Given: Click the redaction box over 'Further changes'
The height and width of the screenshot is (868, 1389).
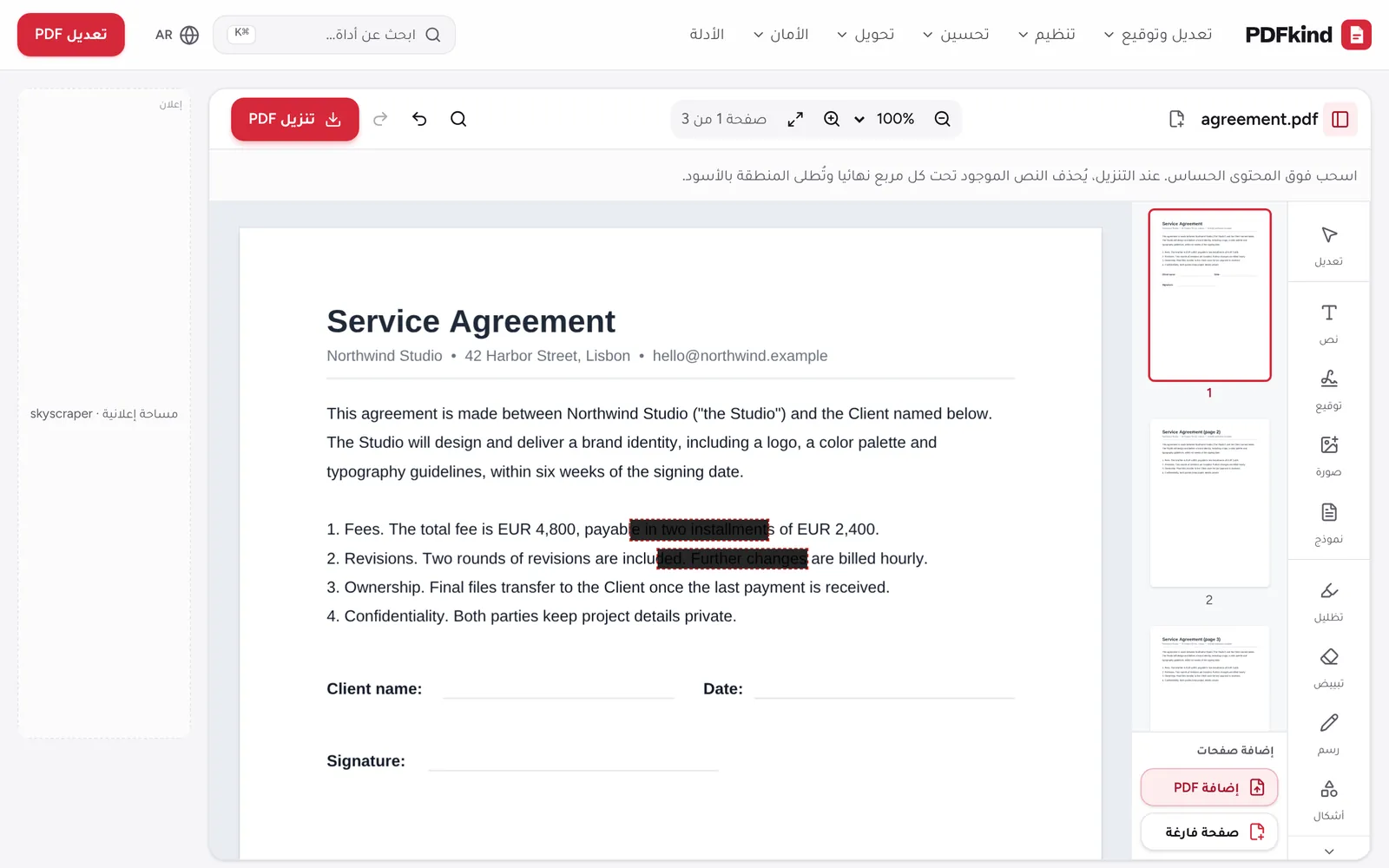Looking at the screenshot, I should (x=733, y=559).
